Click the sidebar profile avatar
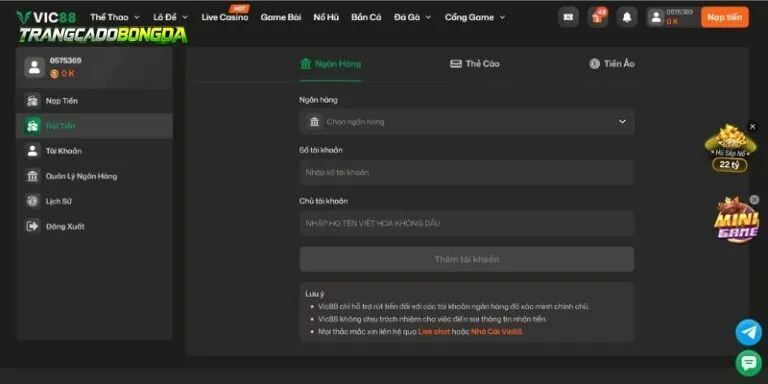This screenshot has width=768, height=384. pos(35,67)
